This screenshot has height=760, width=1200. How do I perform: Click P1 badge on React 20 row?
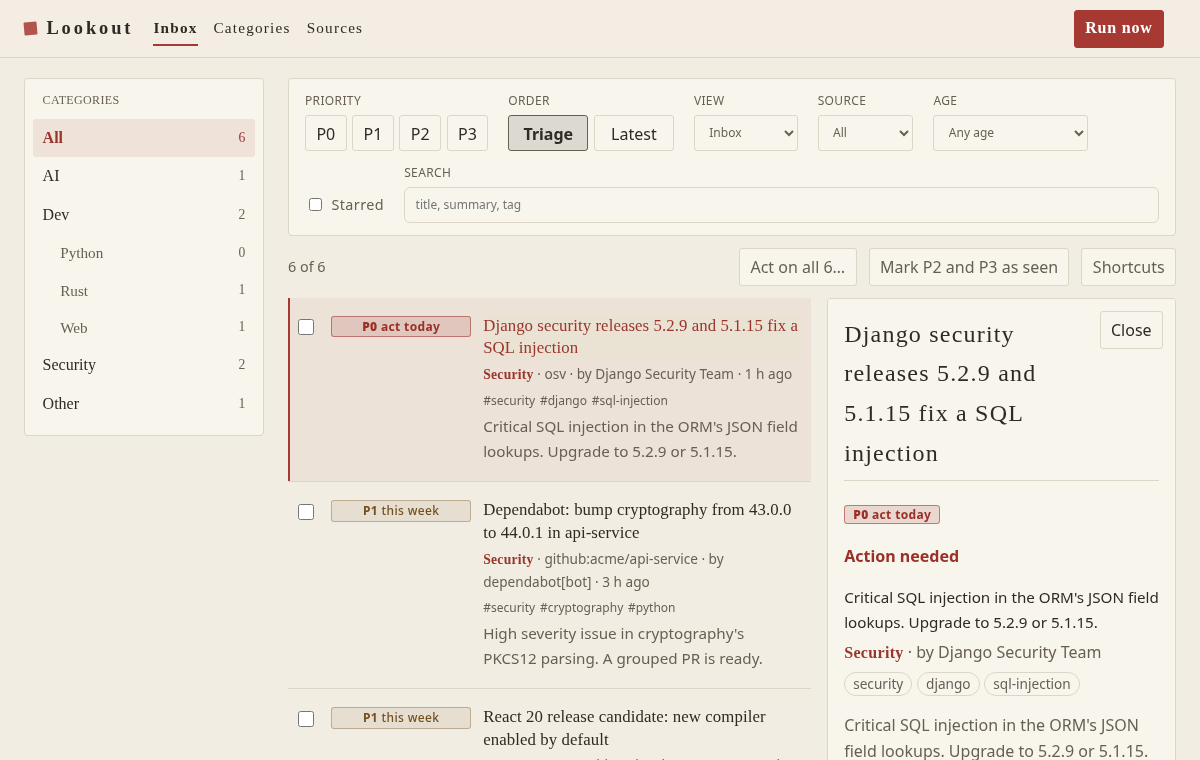pyautogui.click(x=401, y=718)
